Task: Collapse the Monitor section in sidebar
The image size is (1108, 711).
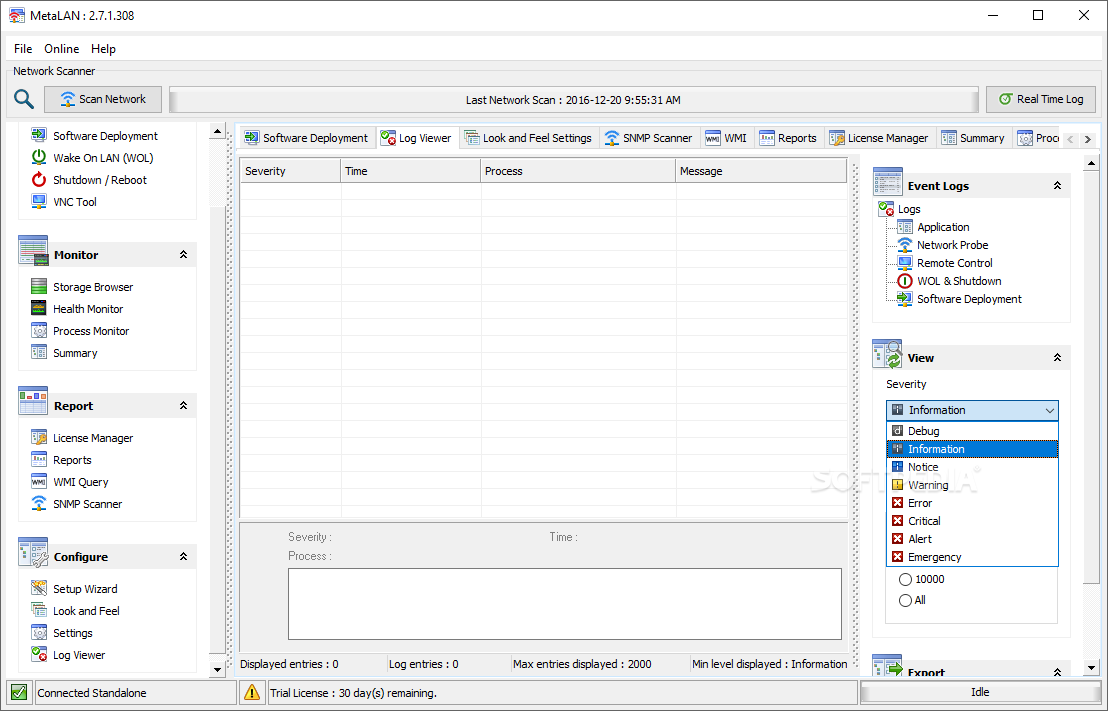Action: tap(183, 254)
